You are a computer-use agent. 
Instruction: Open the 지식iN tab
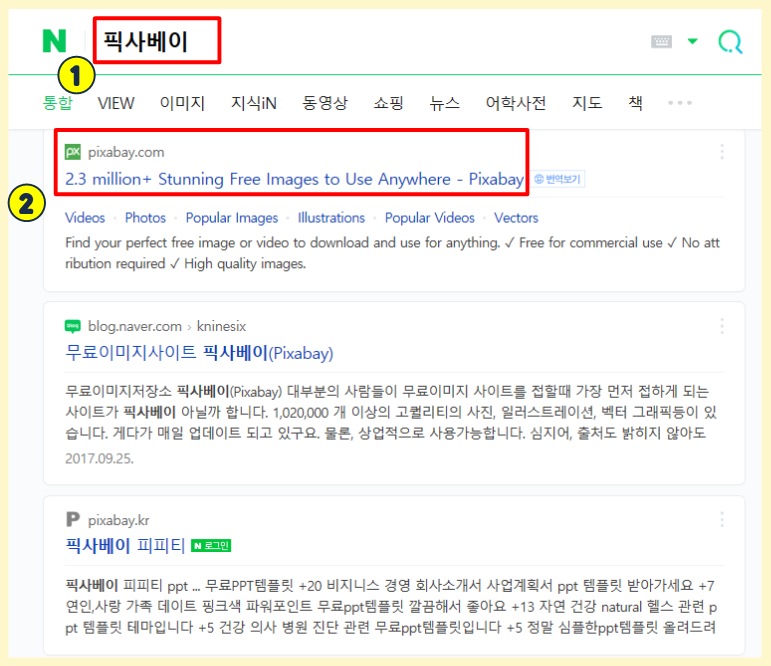pyautogui.click(x=254, y=103)
